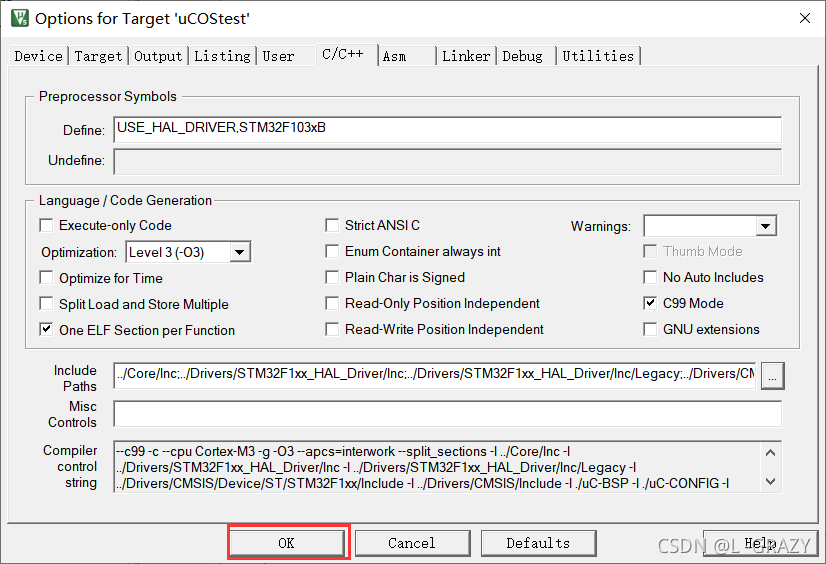This screenshot has height=564, width=826.
Task: Switch to the Target tab
Action: click(x=98, y=56)
